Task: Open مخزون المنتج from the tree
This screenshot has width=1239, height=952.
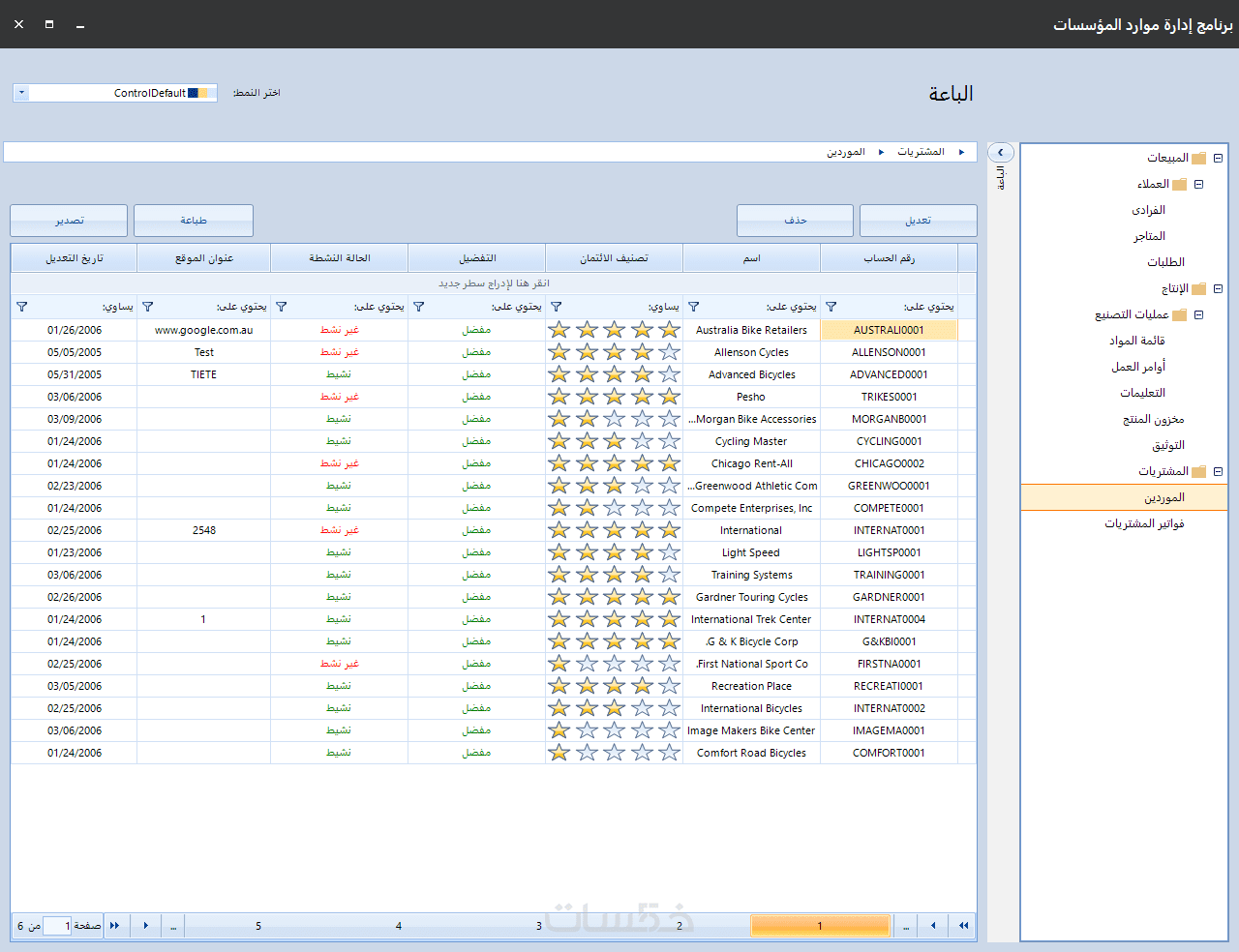Action: coord(1154,419)
